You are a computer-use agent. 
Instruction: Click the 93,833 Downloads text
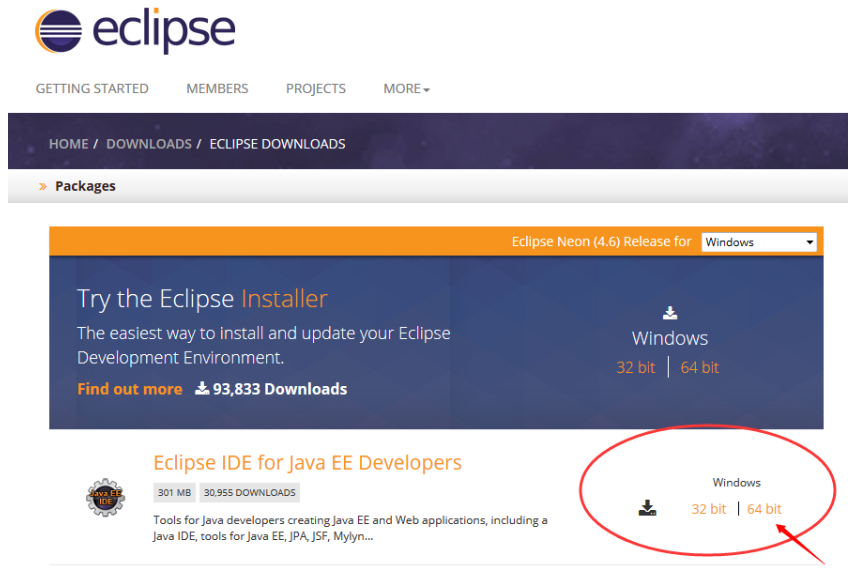click(x=280, y=389)
